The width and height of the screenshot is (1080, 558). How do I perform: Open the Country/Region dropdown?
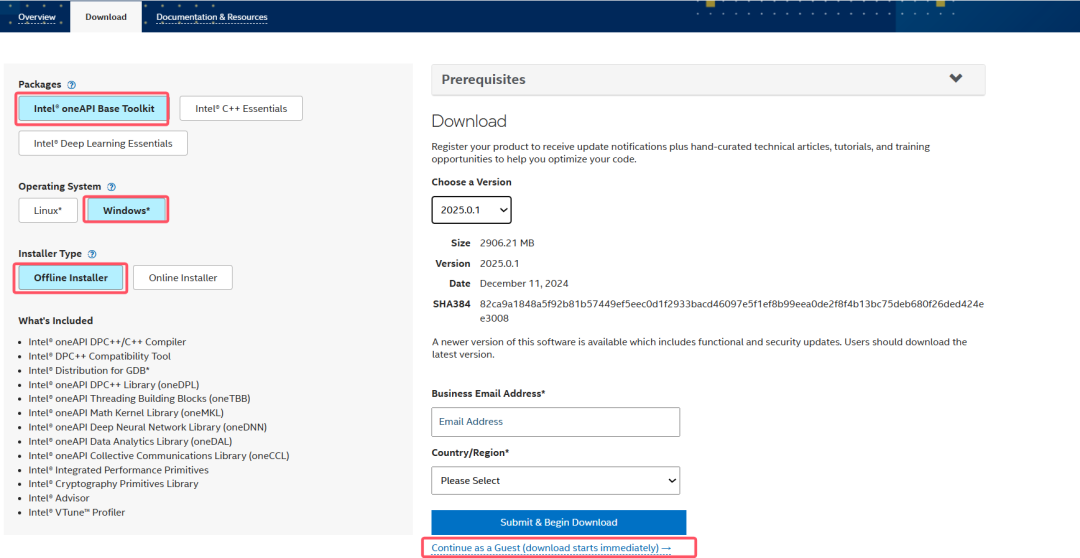(x=556, y=480)
